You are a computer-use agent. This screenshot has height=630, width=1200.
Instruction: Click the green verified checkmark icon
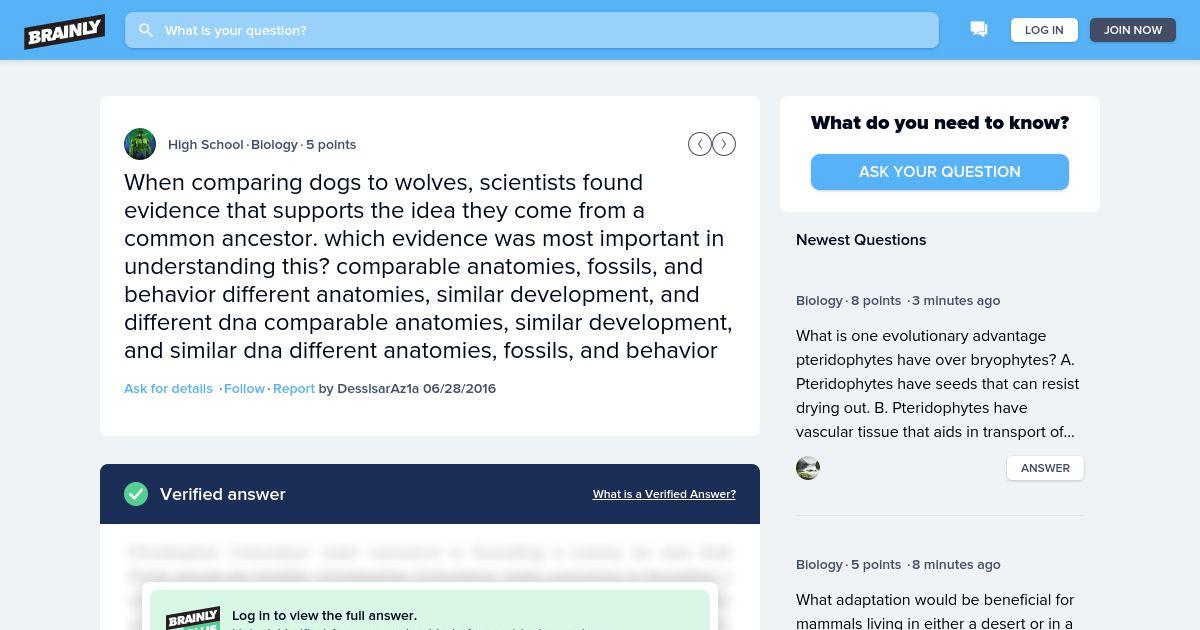pyautogui.click(x=136, y=494)
